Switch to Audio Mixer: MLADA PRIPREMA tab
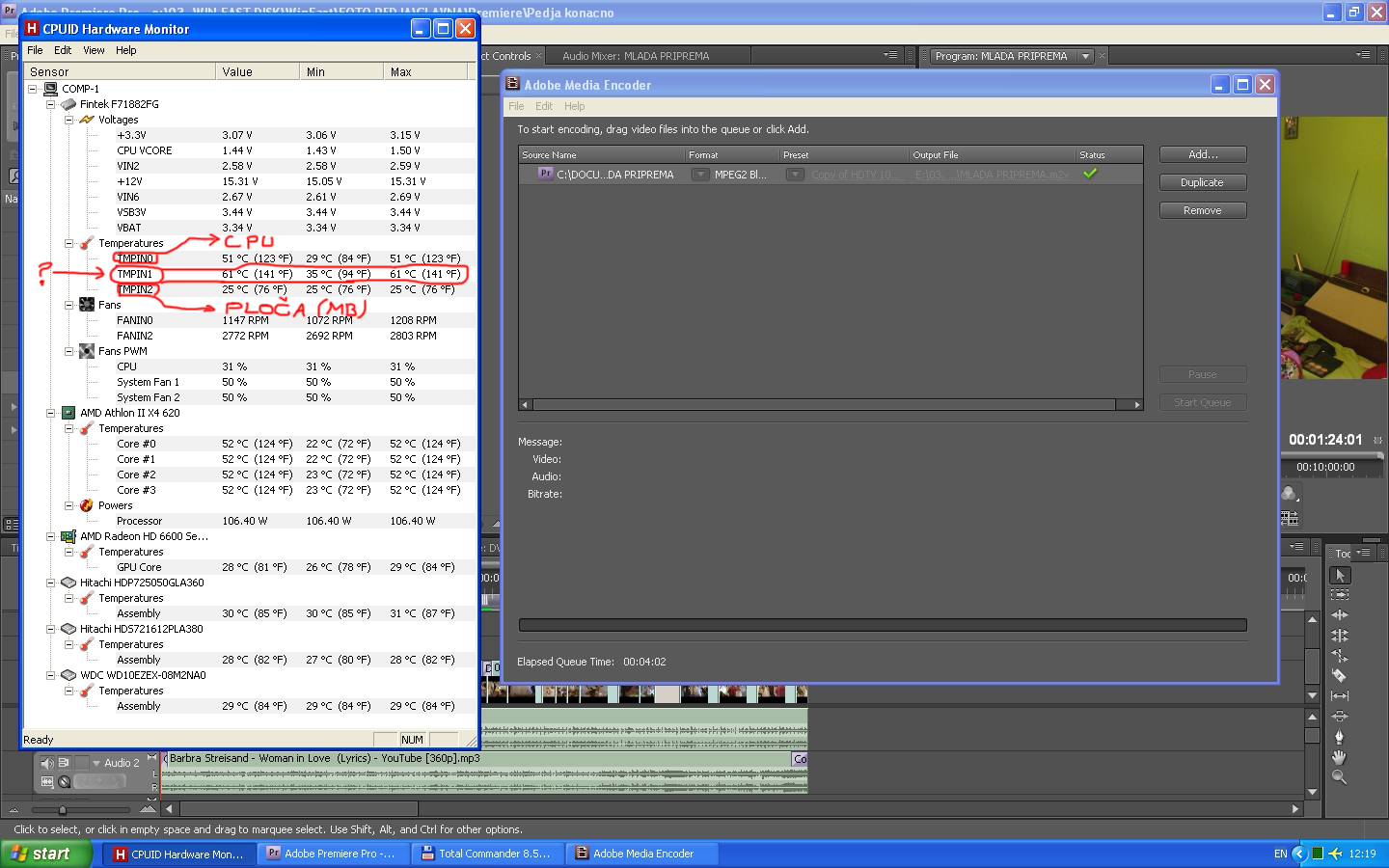1389x868 pixels. click(x=636, y=56)
